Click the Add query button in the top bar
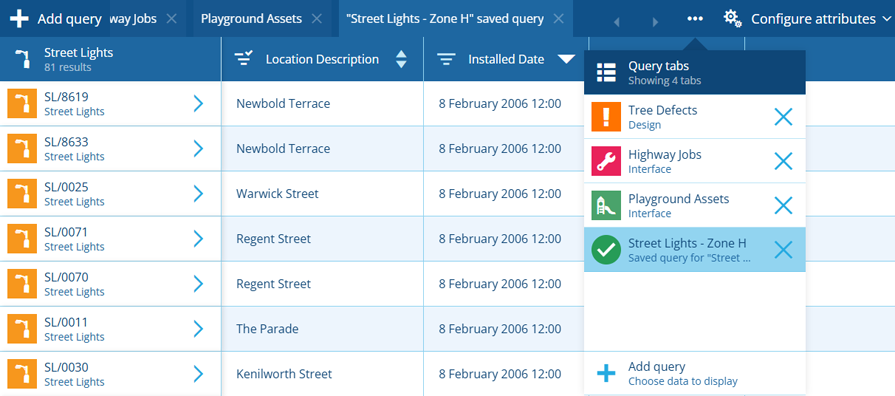This screenshot has height=396, width=895. point(56,19)
